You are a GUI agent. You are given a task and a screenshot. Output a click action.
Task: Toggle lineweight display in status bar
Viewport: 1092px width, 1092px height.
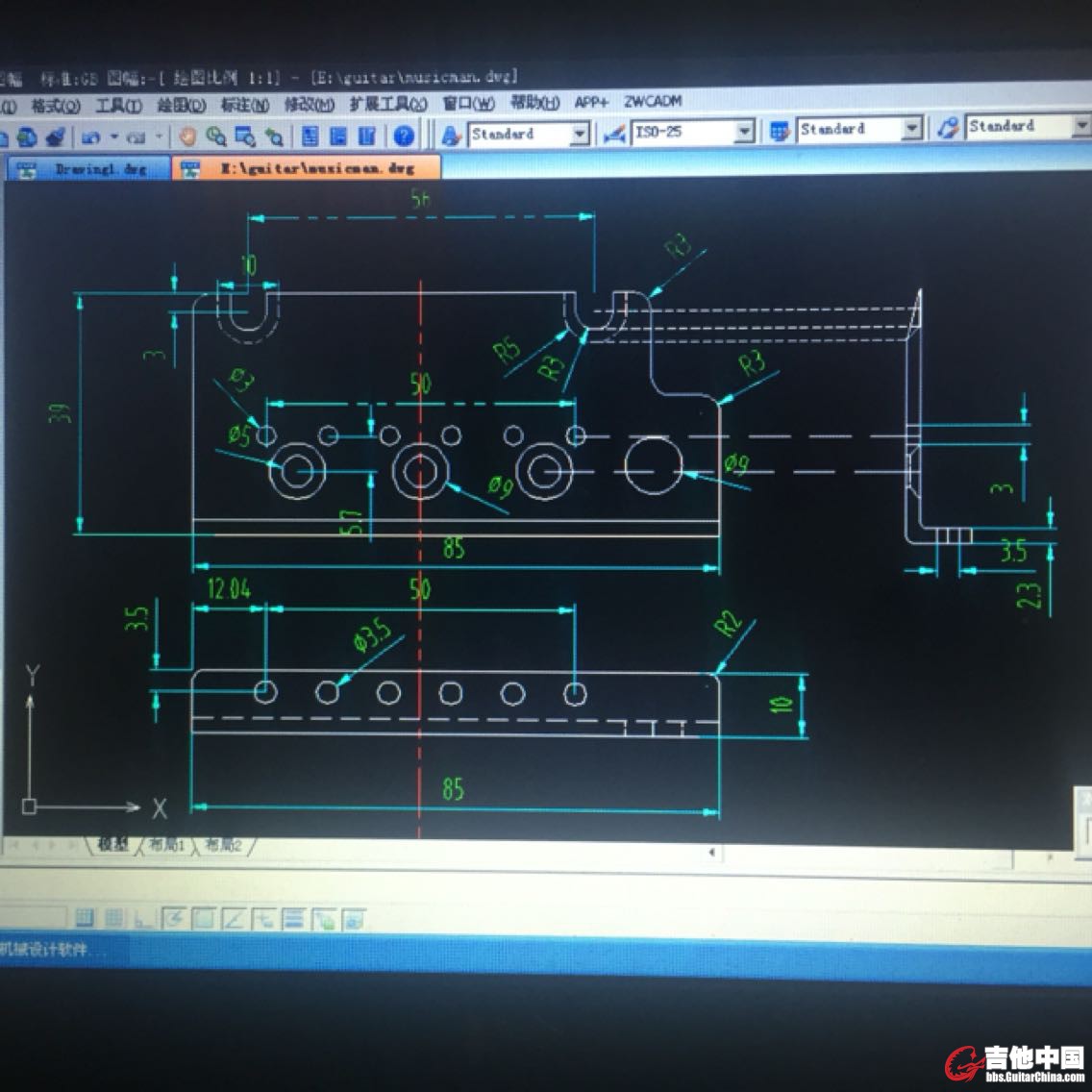(294, 919)
